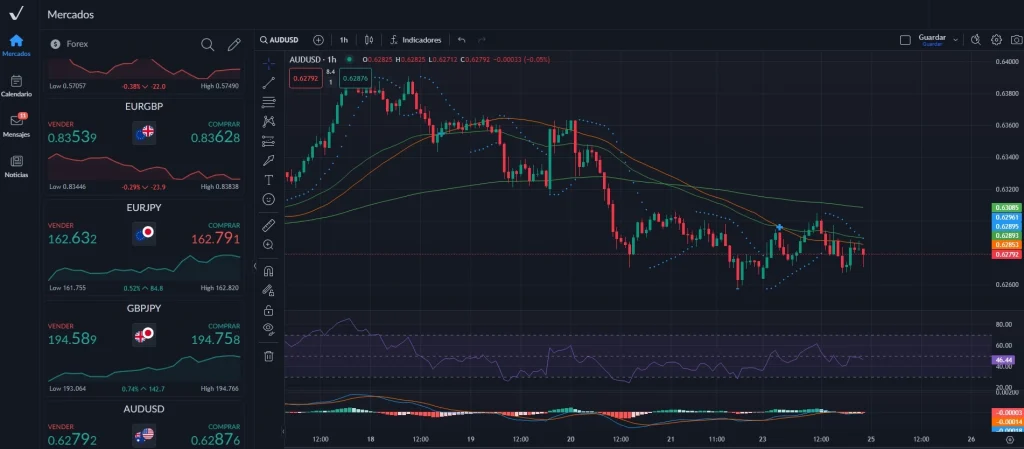The image size is (1024, 449).
Task: Collapse the bottom indicator pane arrow
Action: pos(283,431)
